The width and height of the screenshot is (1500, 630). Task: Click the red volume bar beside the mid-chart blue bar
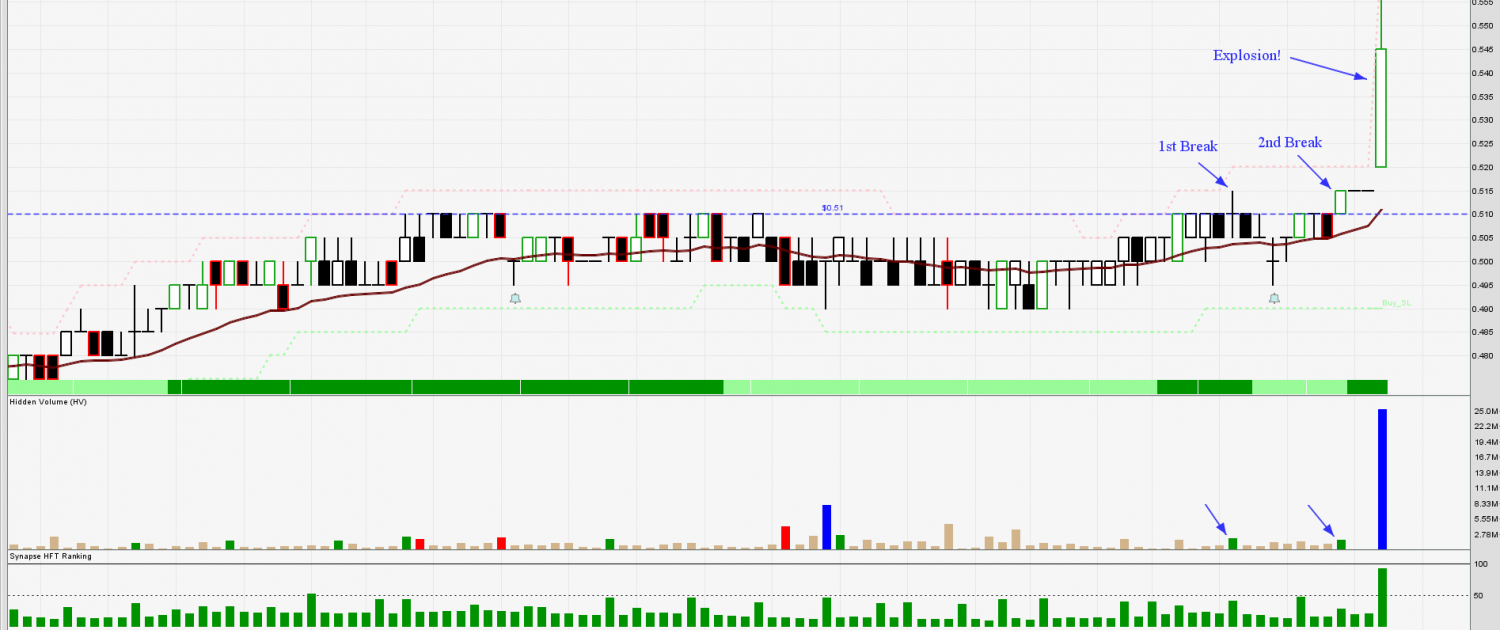786,537
